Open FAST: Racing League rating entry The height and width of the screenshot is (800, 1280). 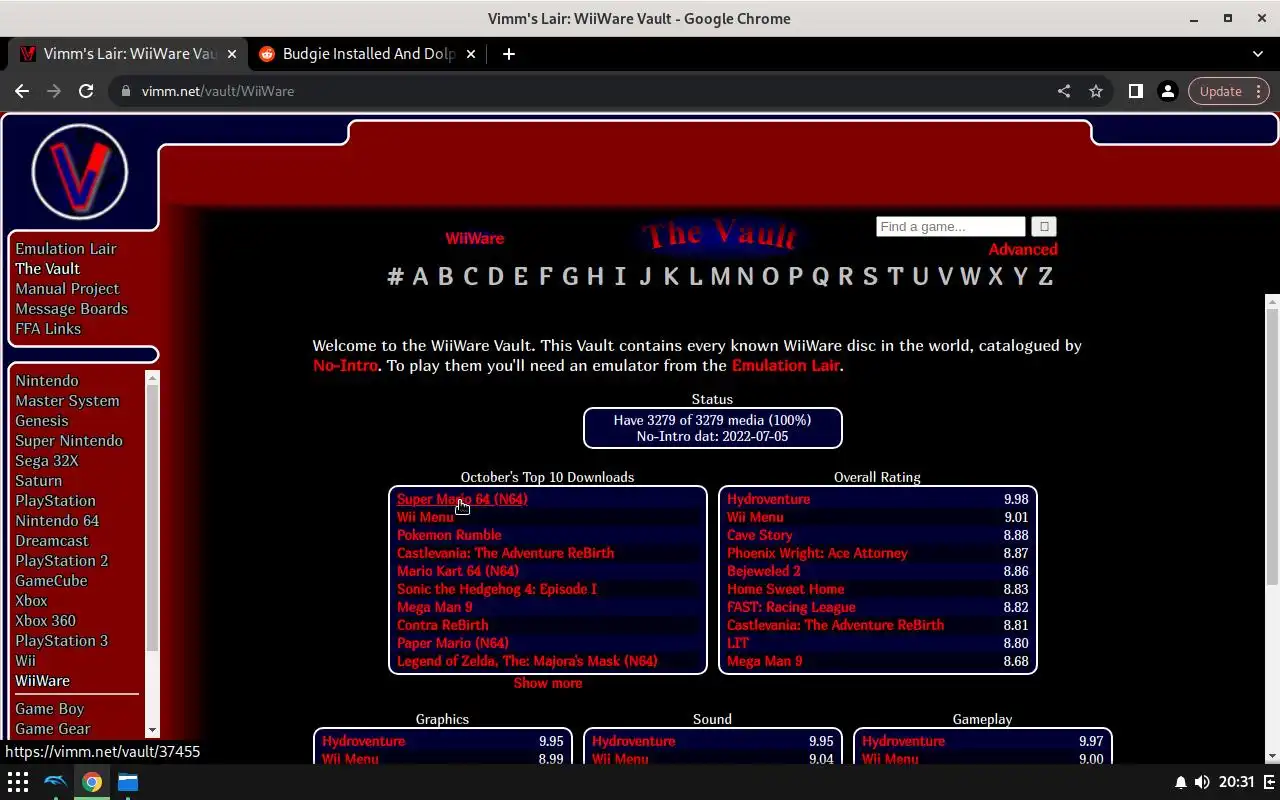pos(791,607)
